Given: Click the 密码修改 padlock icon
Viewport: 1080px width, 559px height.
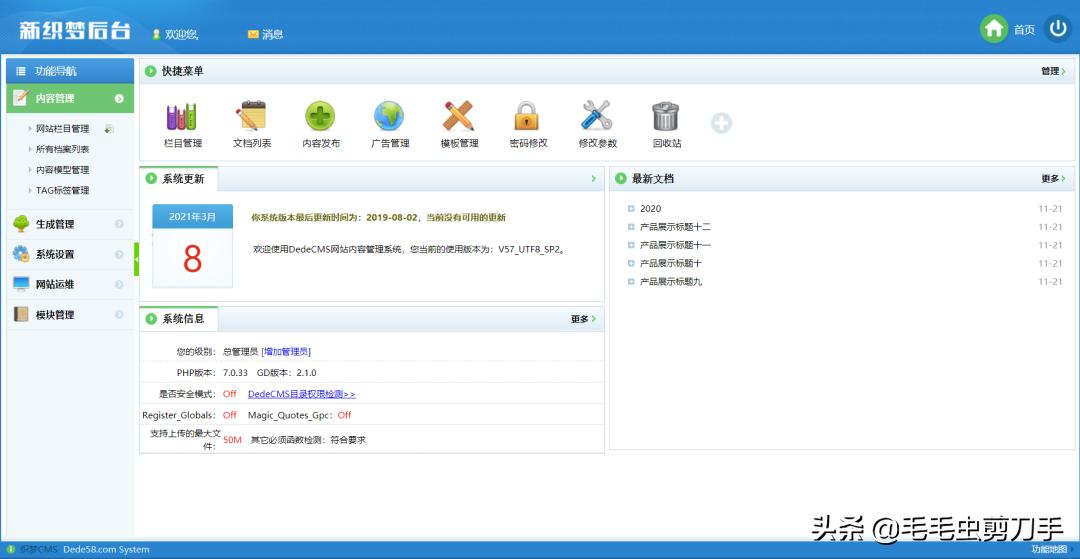Looking at the screenshot, I should (x=527, y=118).
